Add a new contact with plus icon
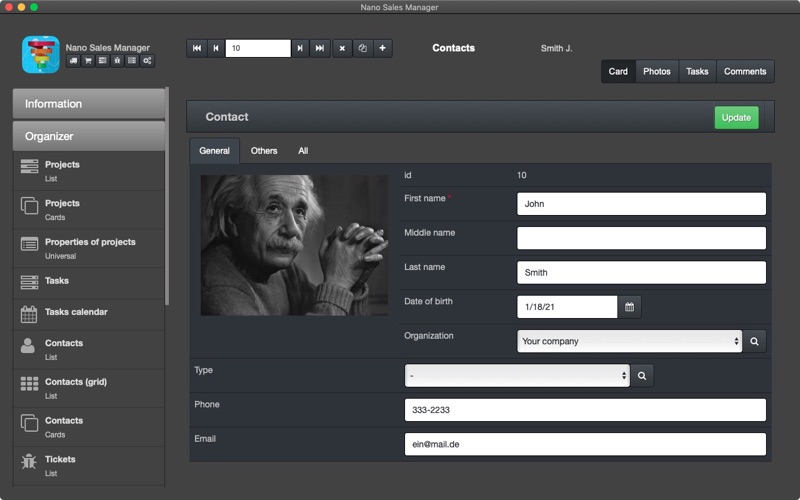 point(383,48)
